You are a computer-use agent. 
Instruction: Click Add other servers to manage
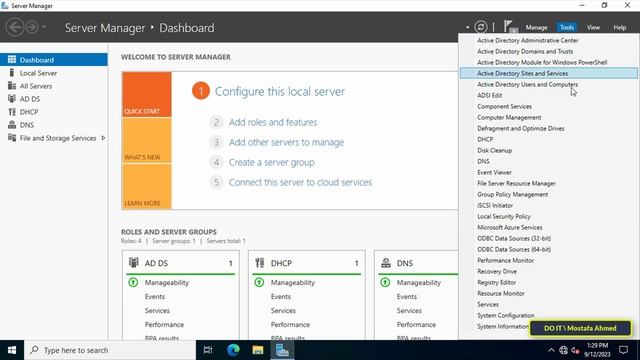click(x=286, y=142)
